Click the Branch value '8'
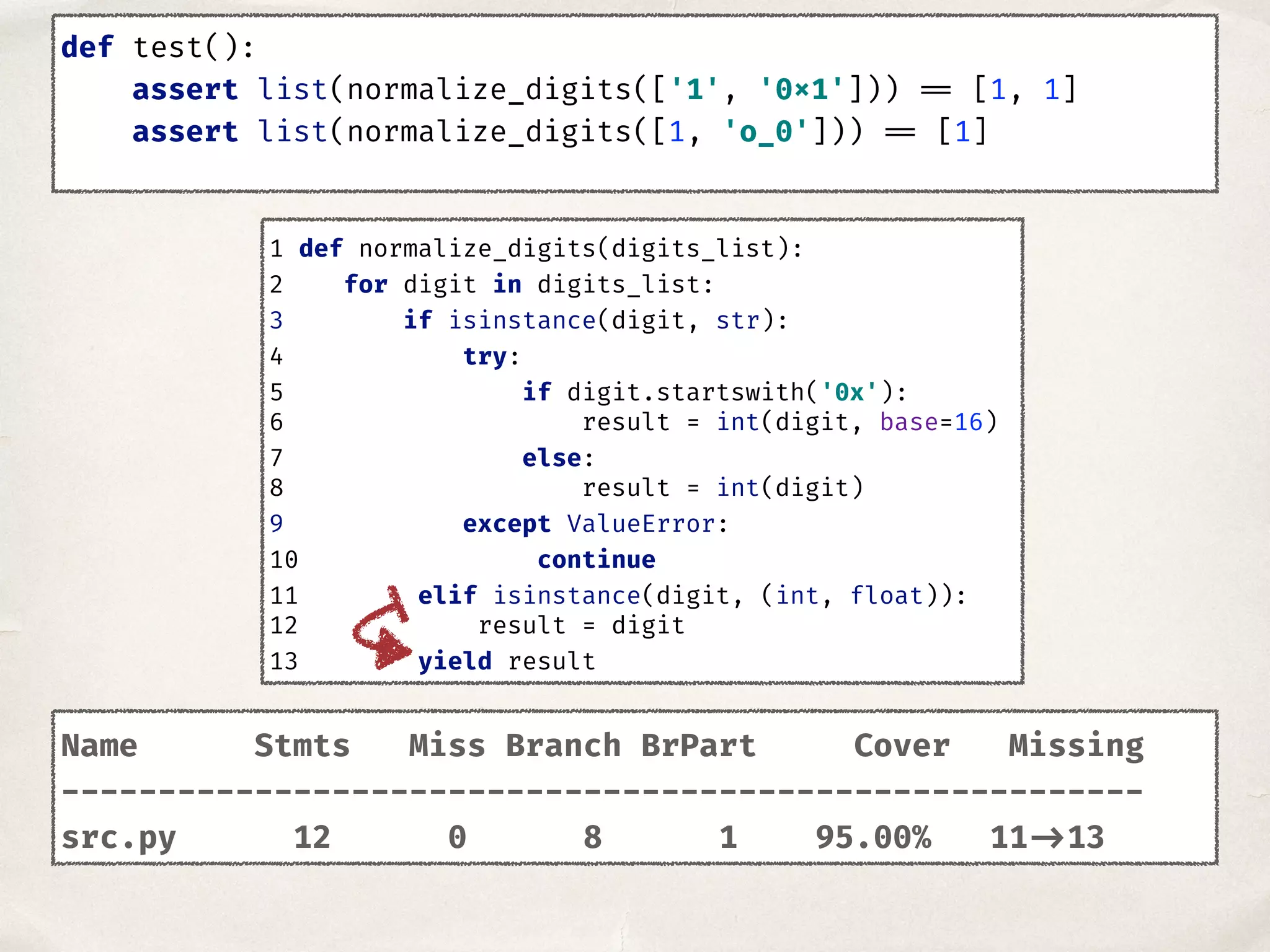The height and width of the screenshot is (952, 1270). point(592,837)
